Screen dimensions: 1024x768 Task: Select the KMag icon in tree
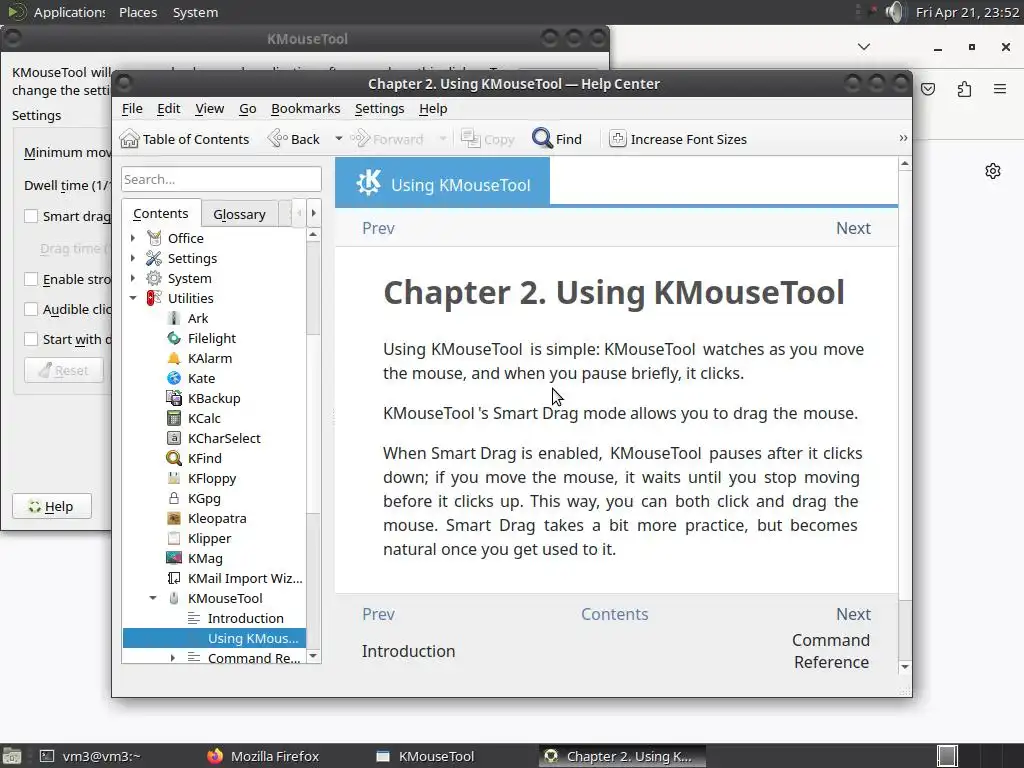coord(174,558)
